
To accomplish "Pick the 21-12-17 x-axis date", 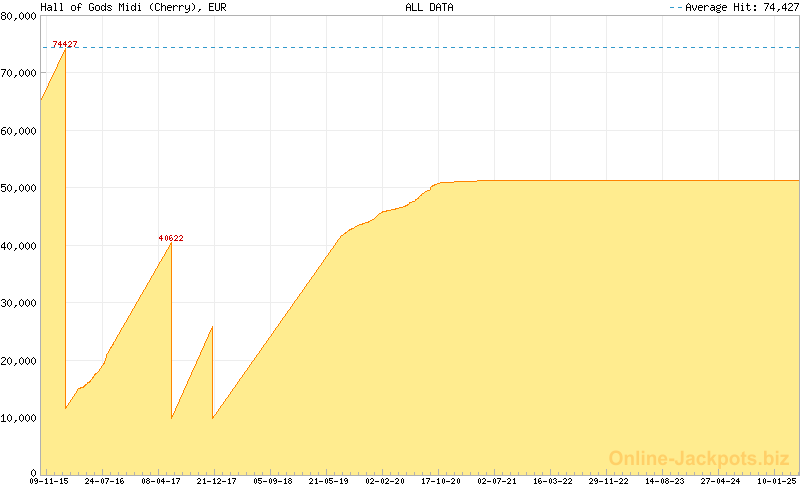I will coord(216,481).
